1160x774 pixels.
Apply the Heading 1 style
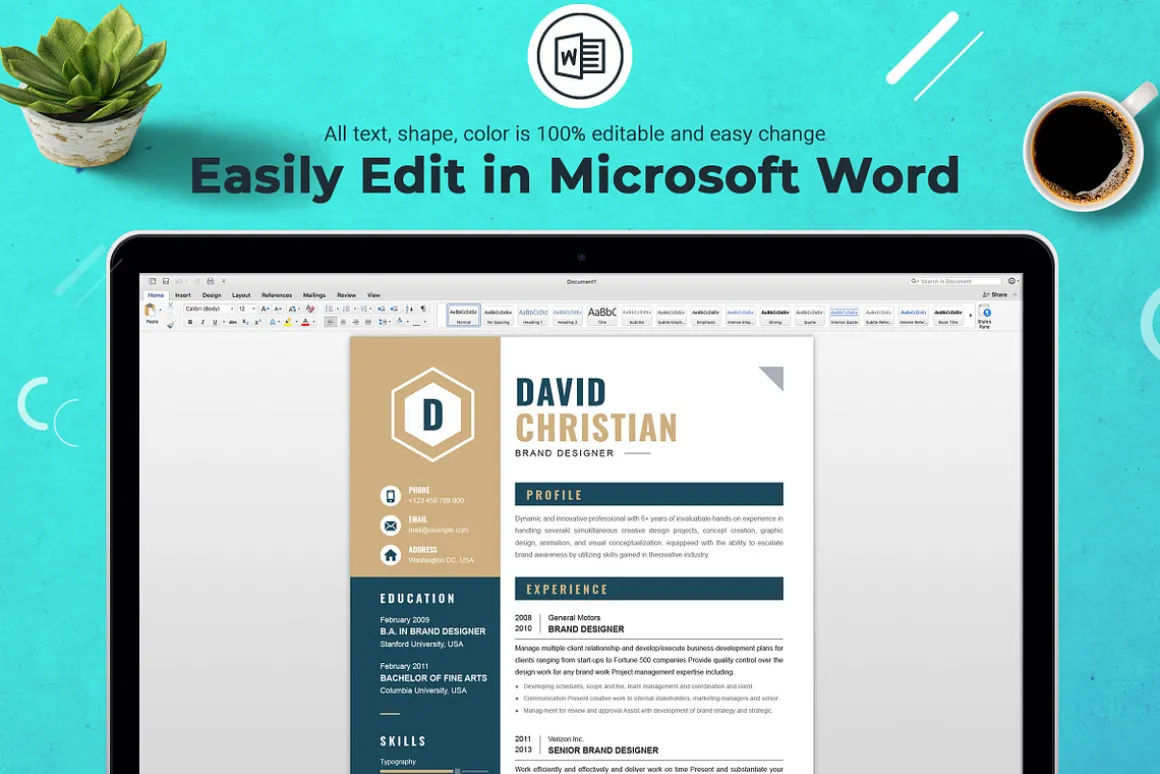click(x=533, y=315)
